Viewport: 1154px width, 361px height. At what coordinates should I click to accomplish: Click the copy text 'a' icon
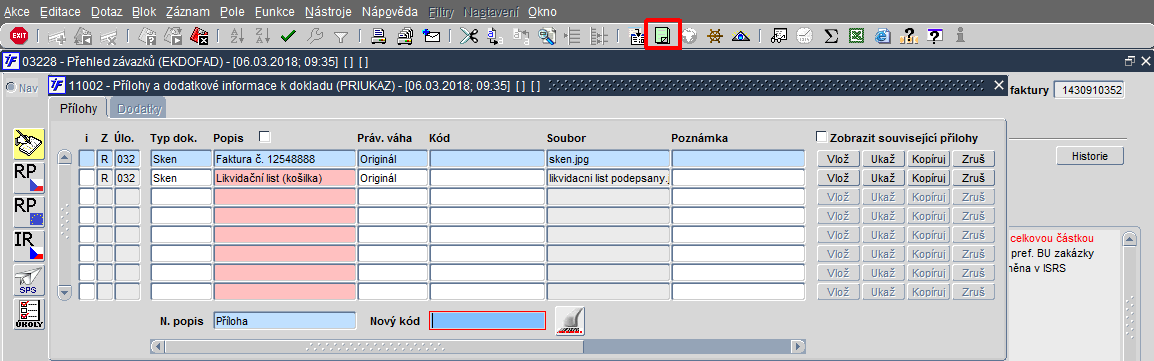coord(494,35)
